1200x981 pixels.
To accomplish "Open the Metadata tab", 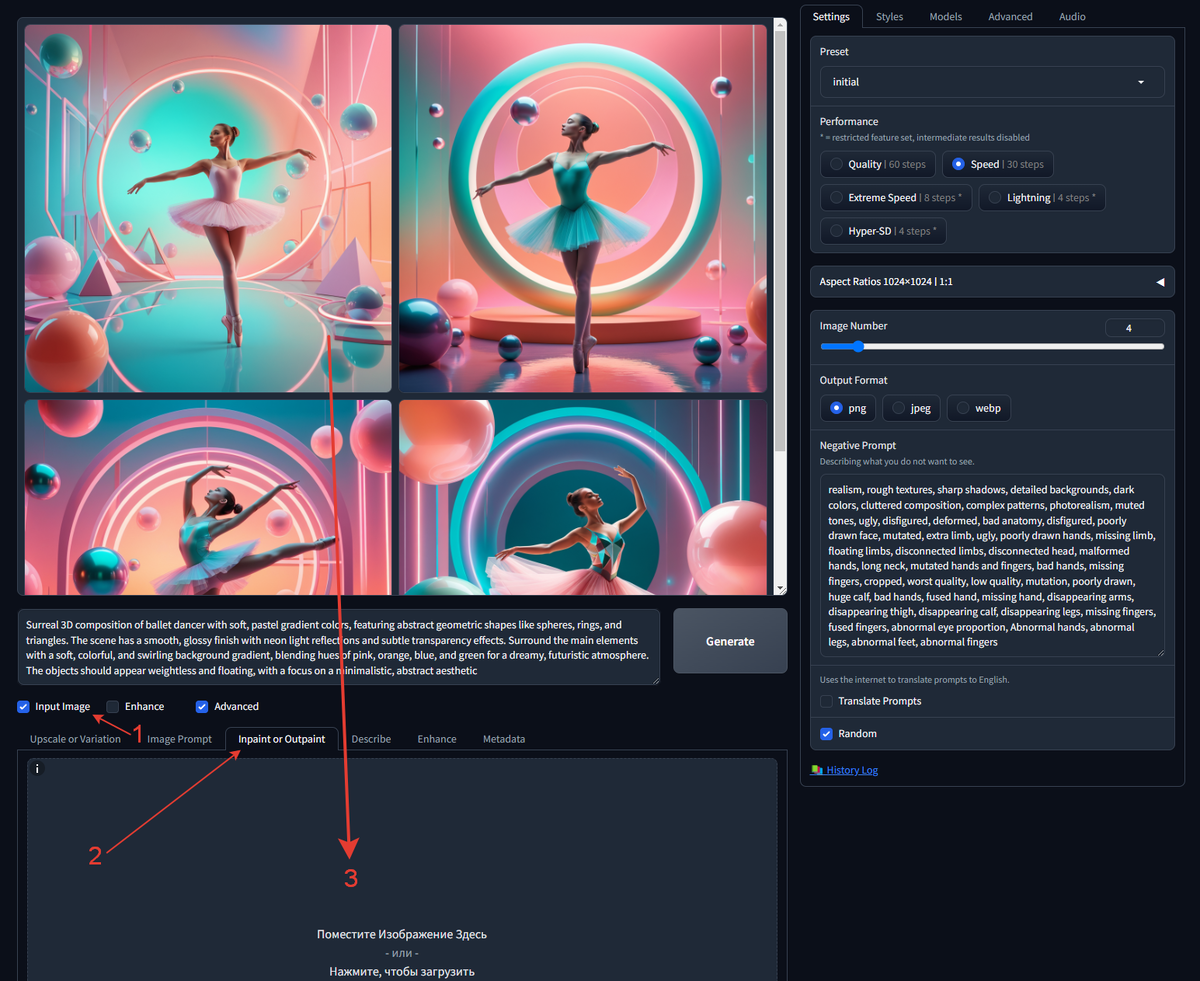I will pos(504,739).
